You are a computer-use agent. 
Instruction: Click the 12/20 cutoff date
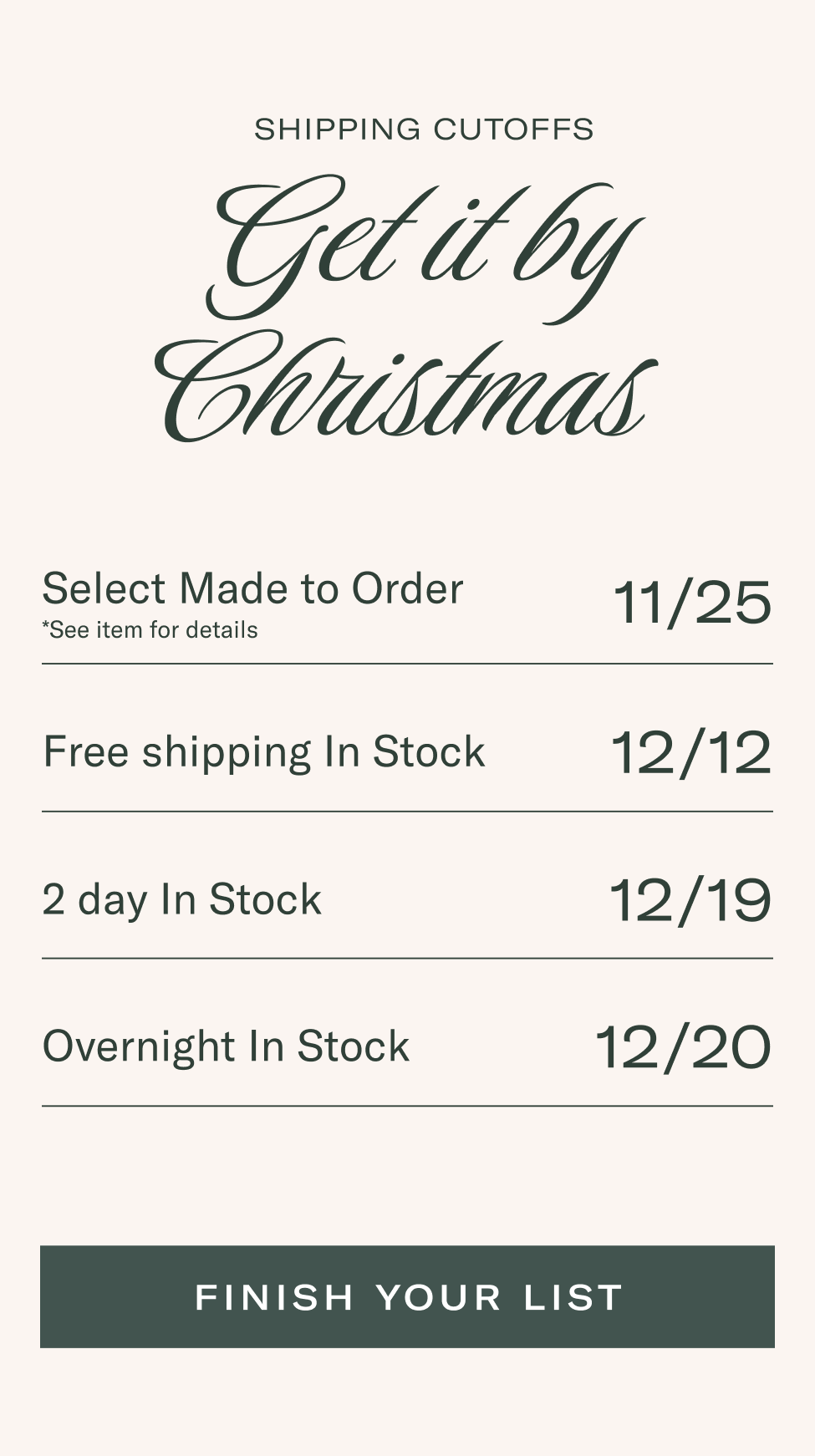[x=683, y=1048]
